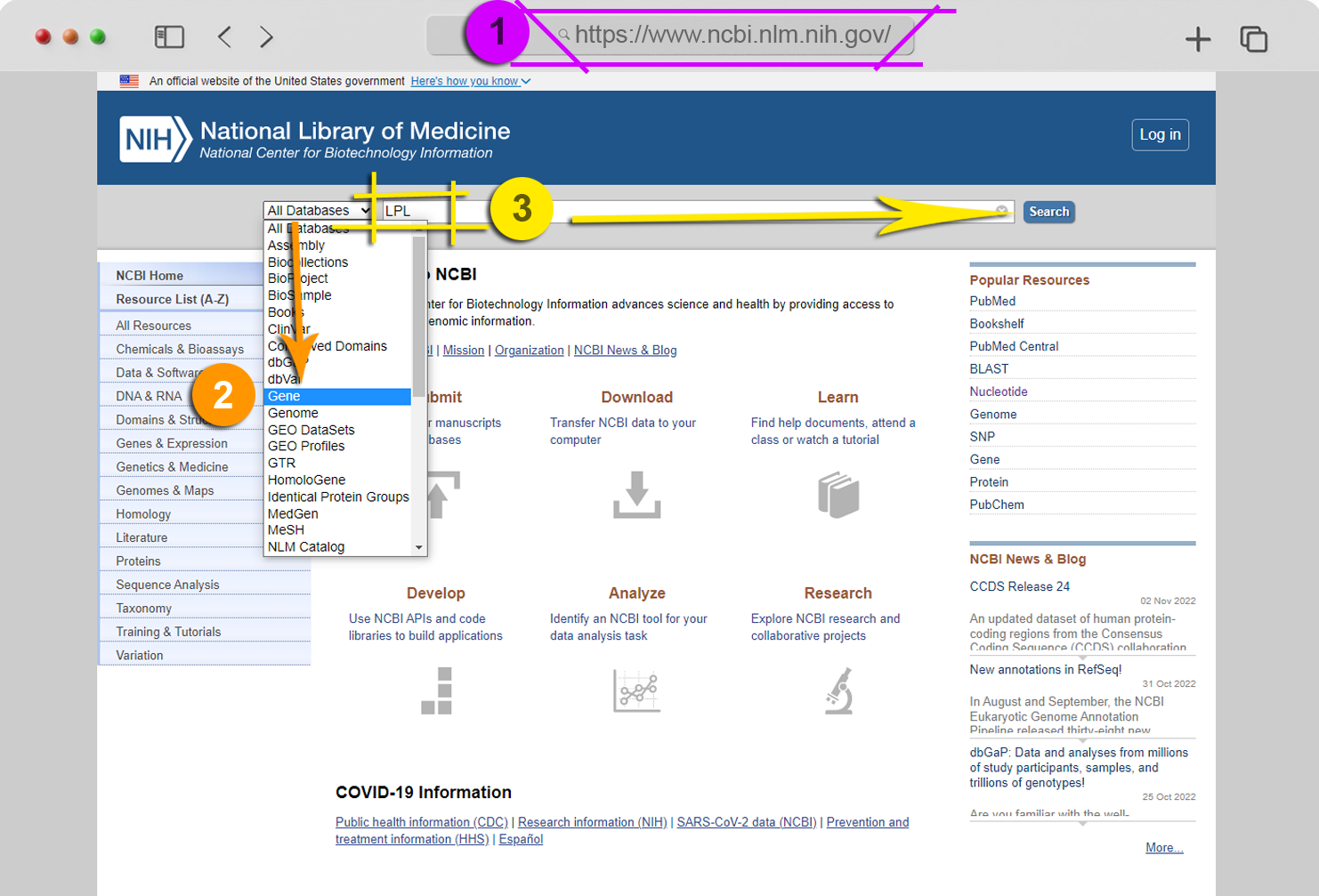Open the All Databases dropdown
This screenshot has height=896, width=1319.
318,210
